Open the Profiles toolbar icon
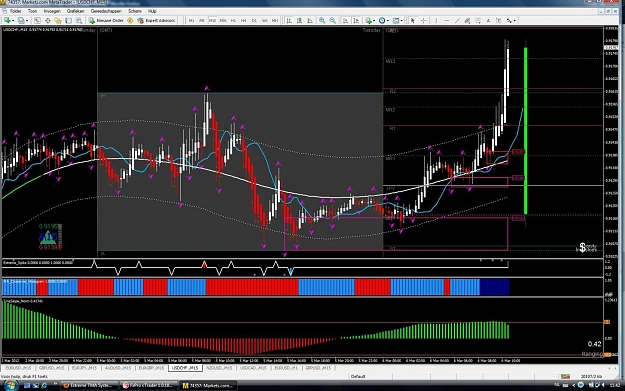625x391 pixels. coord(21,20)
